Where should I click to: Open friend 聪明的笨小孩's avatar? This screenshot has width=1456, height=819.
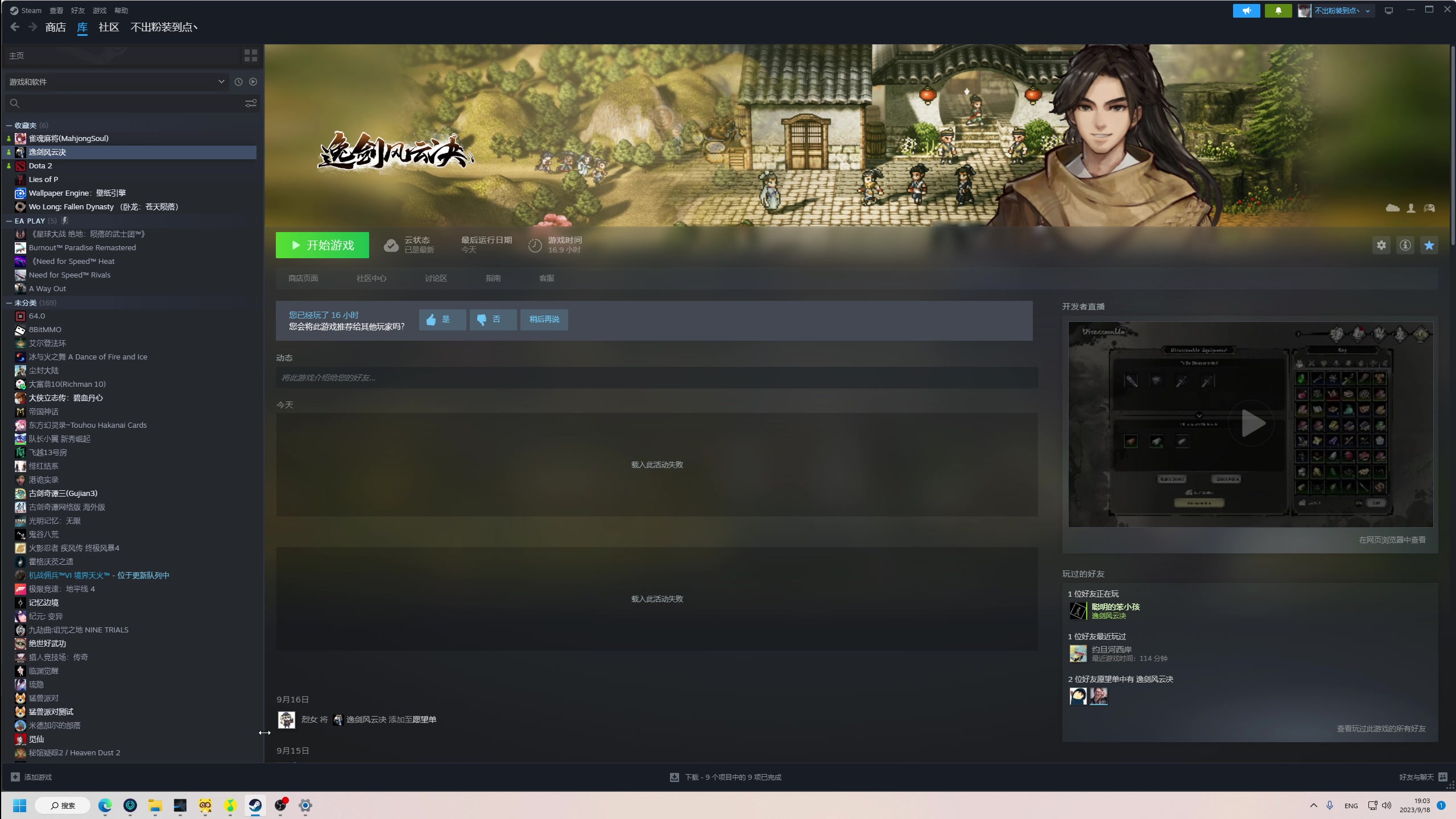1078,611
